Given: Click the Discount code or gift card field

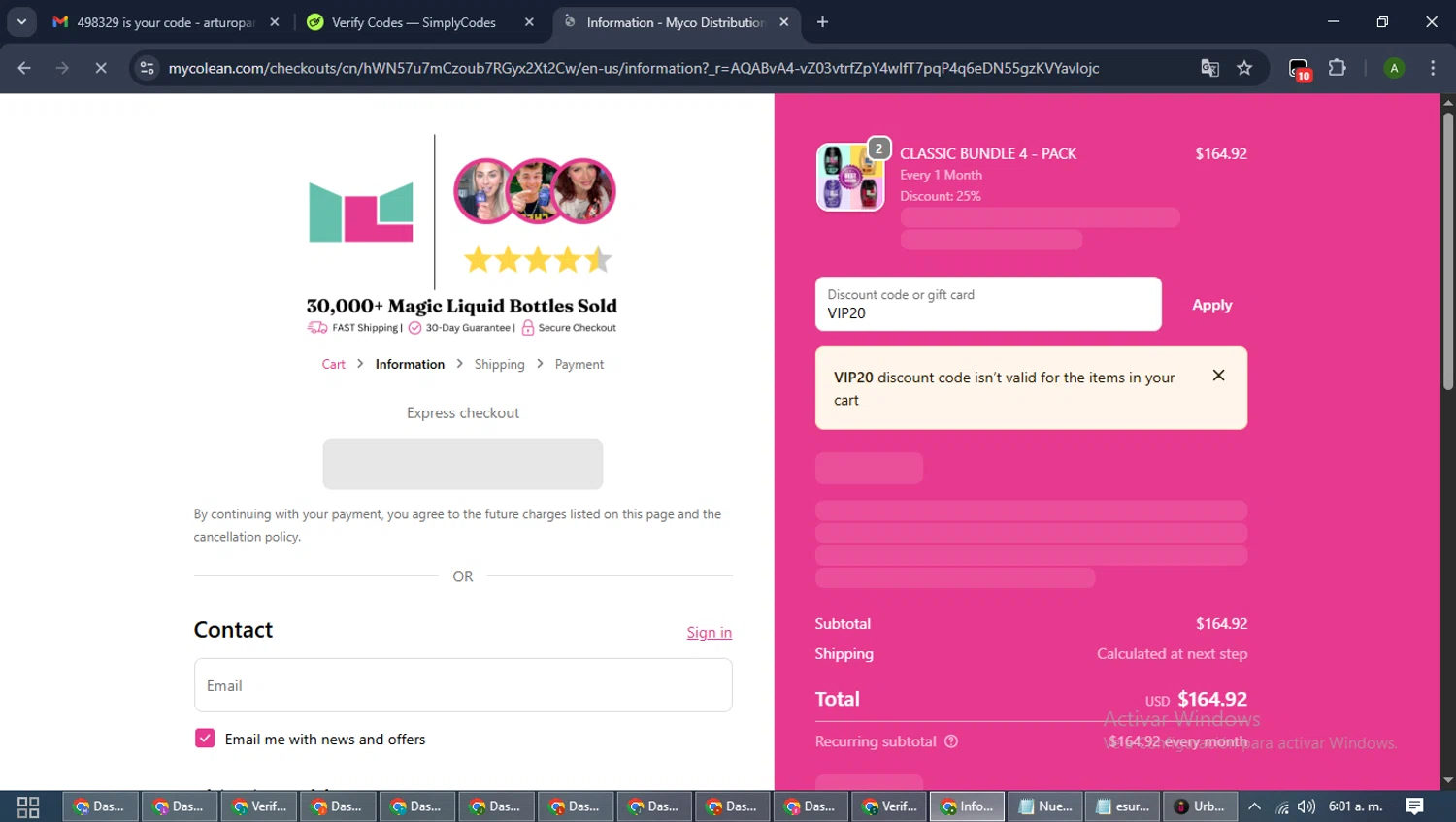Looking at the screenshot, I should pos(988,304).
